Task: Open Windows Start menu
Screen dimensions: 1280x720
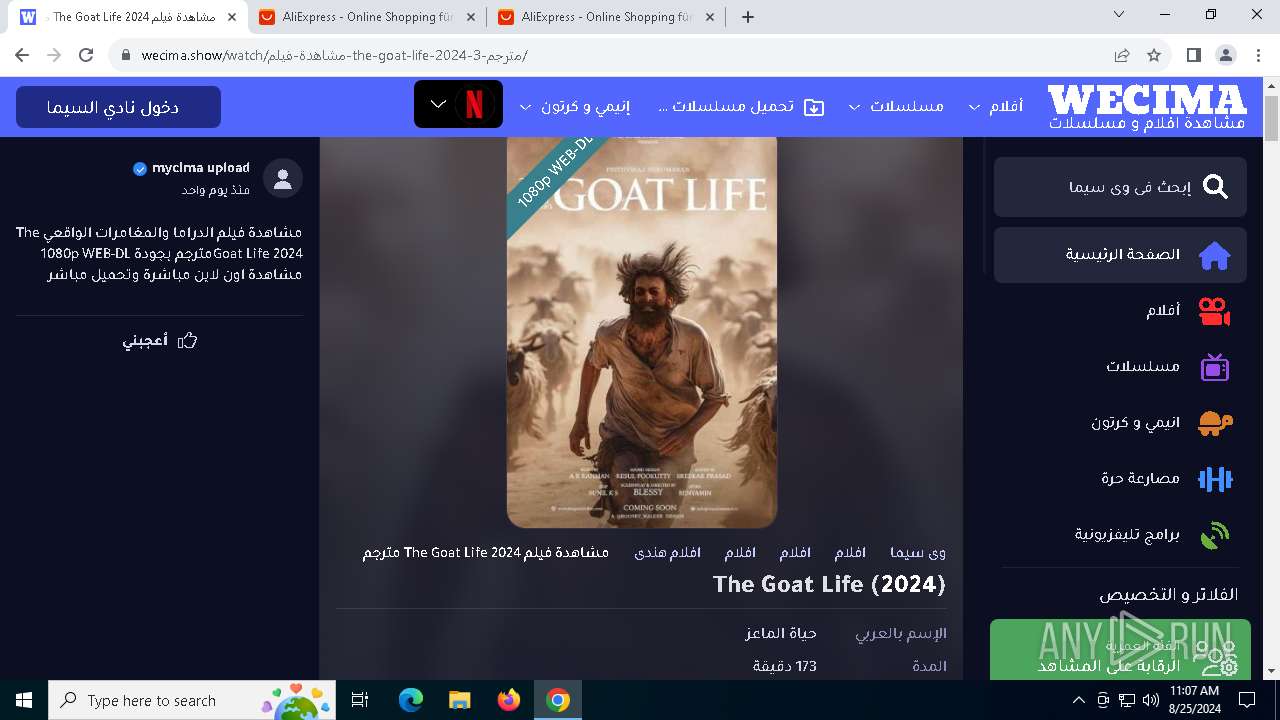Action: click(24, 700)
